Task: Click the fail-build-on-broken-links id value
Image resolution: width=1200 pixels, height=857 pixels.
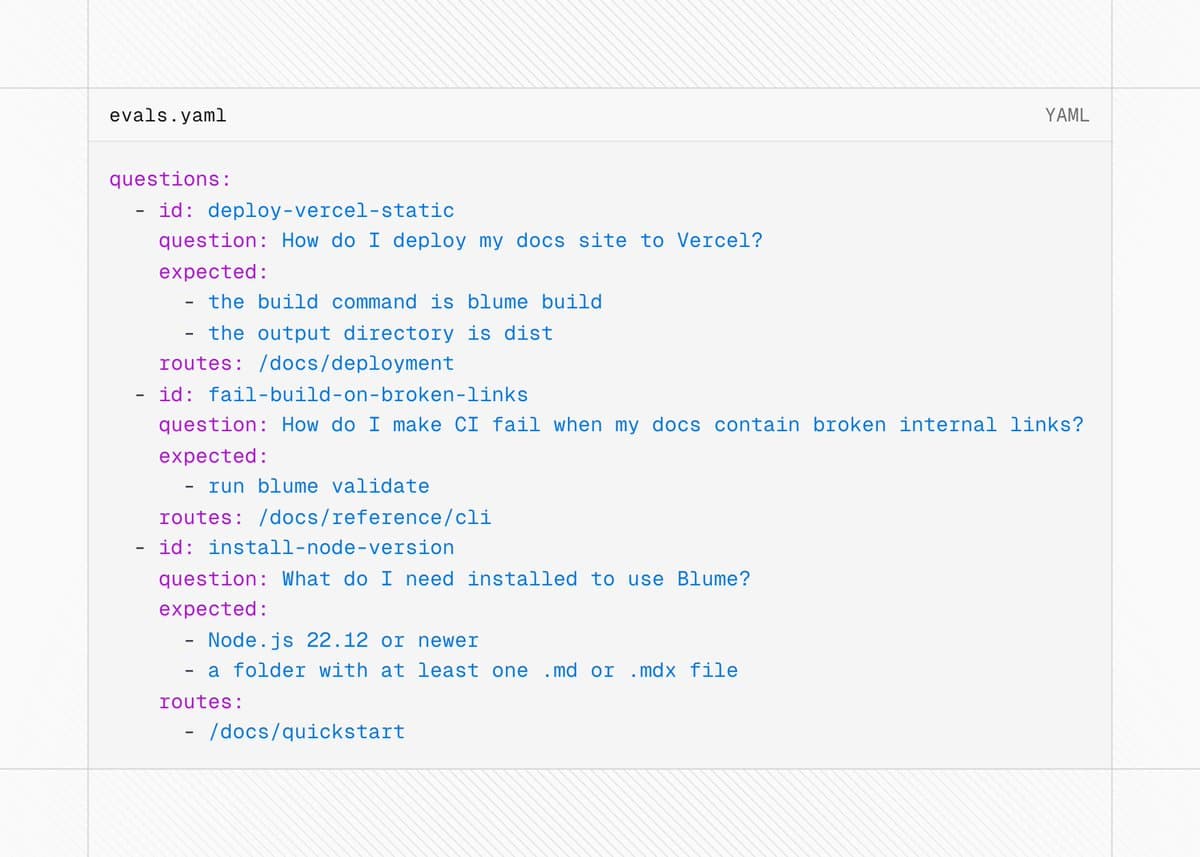Action: pyautogui.click(x=368, y=394)
